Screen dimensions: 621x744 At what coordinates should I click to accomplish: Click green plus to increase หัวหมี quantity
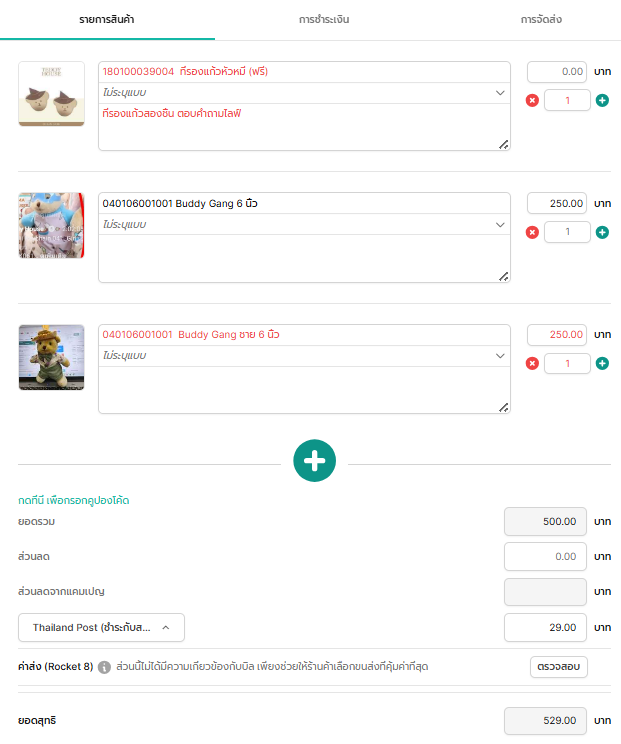pos(602,100)
